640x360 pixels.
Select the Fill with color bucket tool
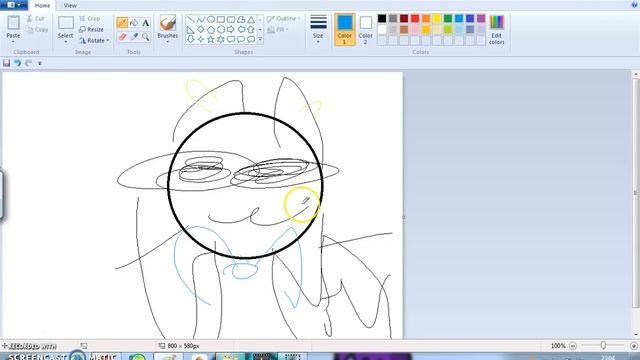pyautogui.click(x=134, y=23)
